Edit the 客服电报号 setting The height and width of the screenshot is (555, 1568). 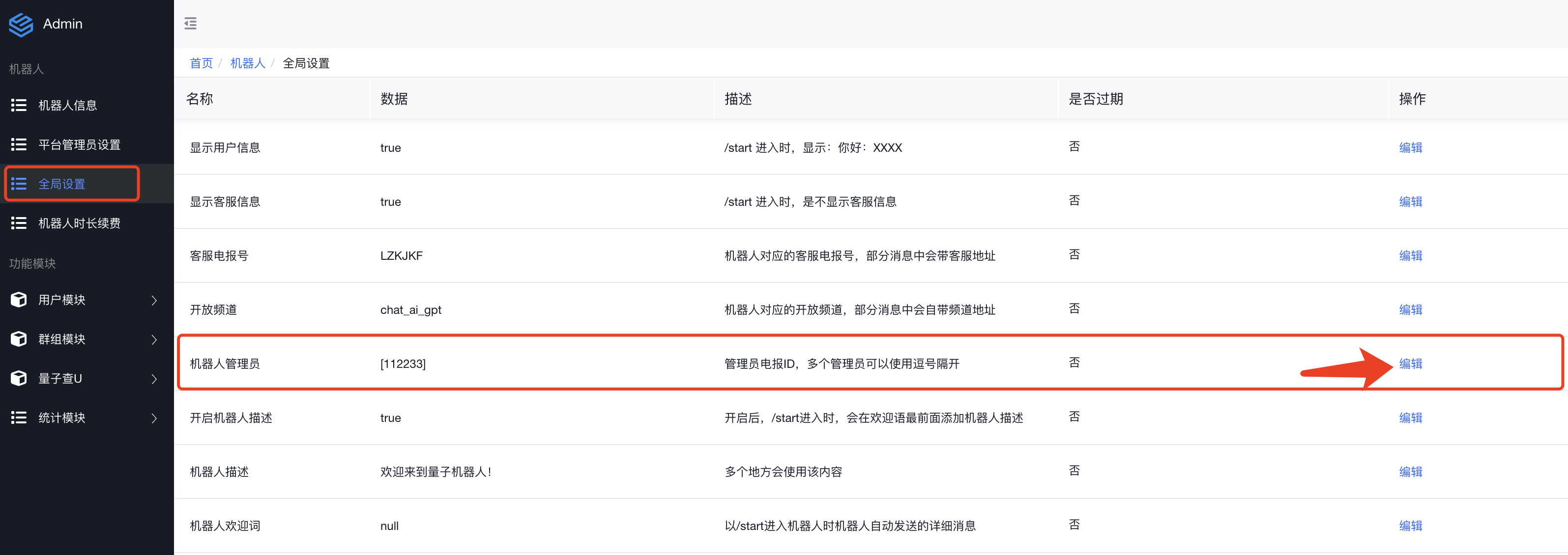click(x=1410, y=256)
